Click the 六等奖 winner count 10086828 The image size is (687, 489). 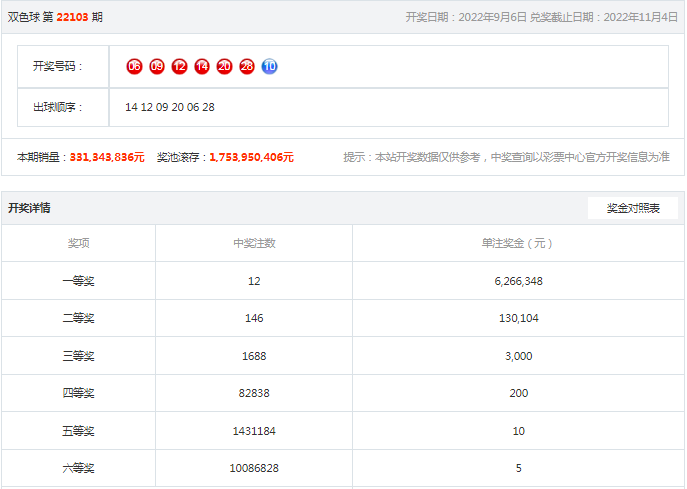click(x=254, y=468)
